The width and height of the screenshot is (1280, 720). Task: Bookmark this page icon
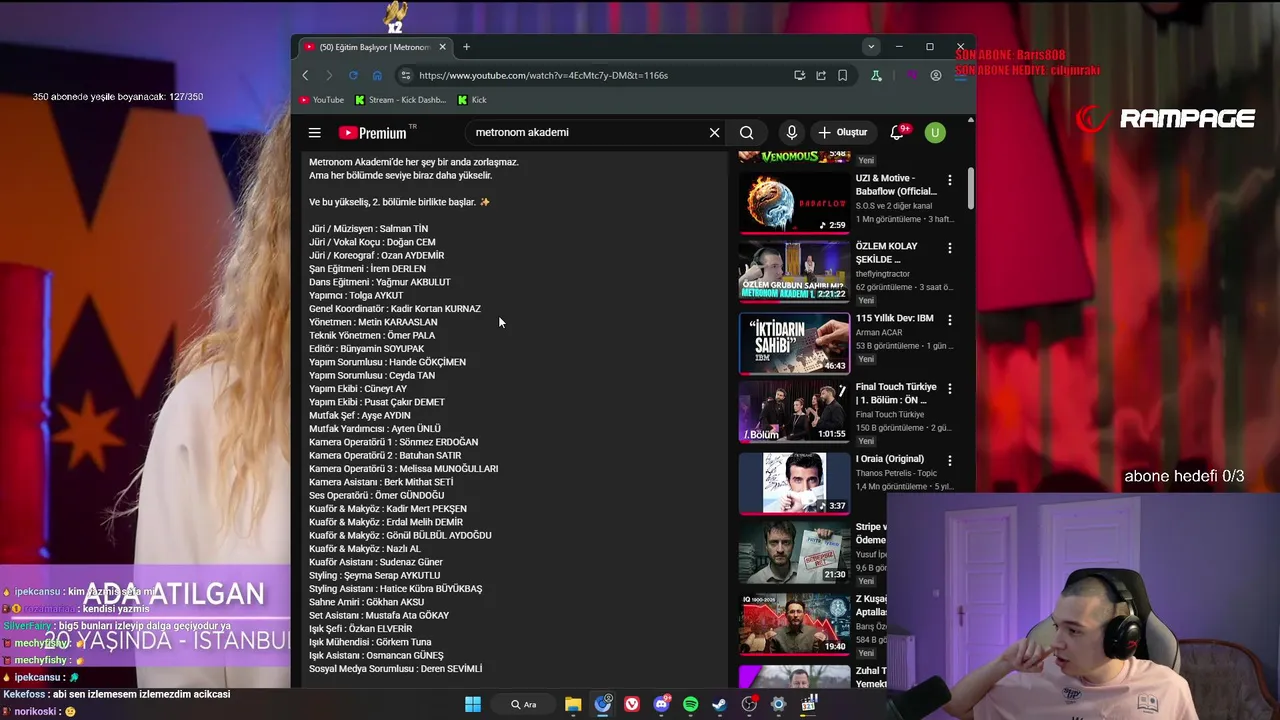click(x=843, y=75)
